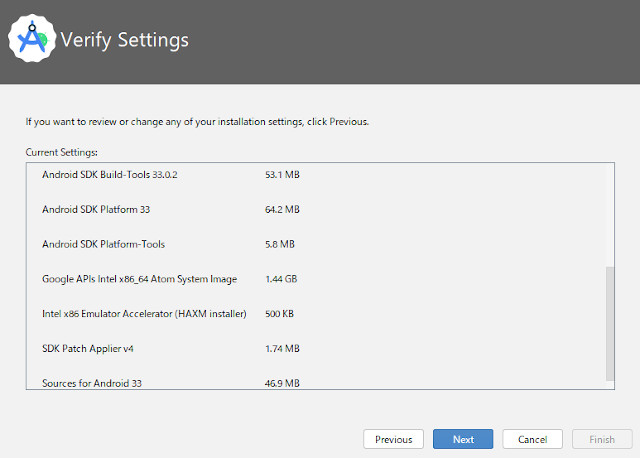Select Intel x86 Emulator Accelerator (HAXM installer)
Screen dimensions: 640x458
tap(144, 314)
